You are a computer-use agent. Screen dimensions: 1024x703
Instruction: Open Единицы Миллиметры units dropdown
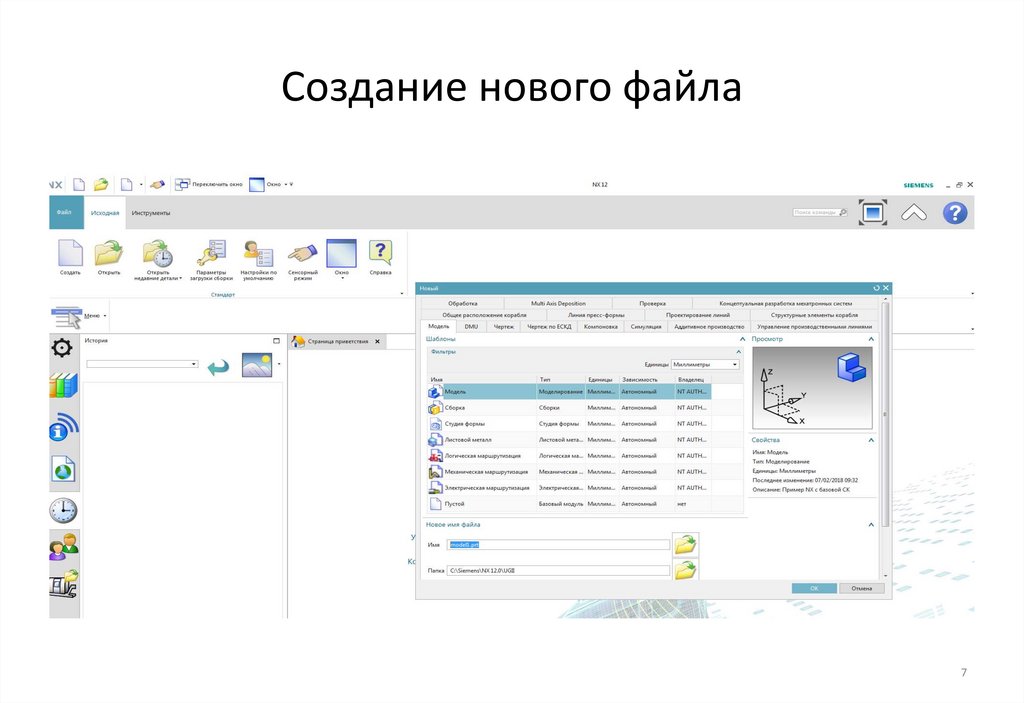pyautogui.click(x=705, y=365)
